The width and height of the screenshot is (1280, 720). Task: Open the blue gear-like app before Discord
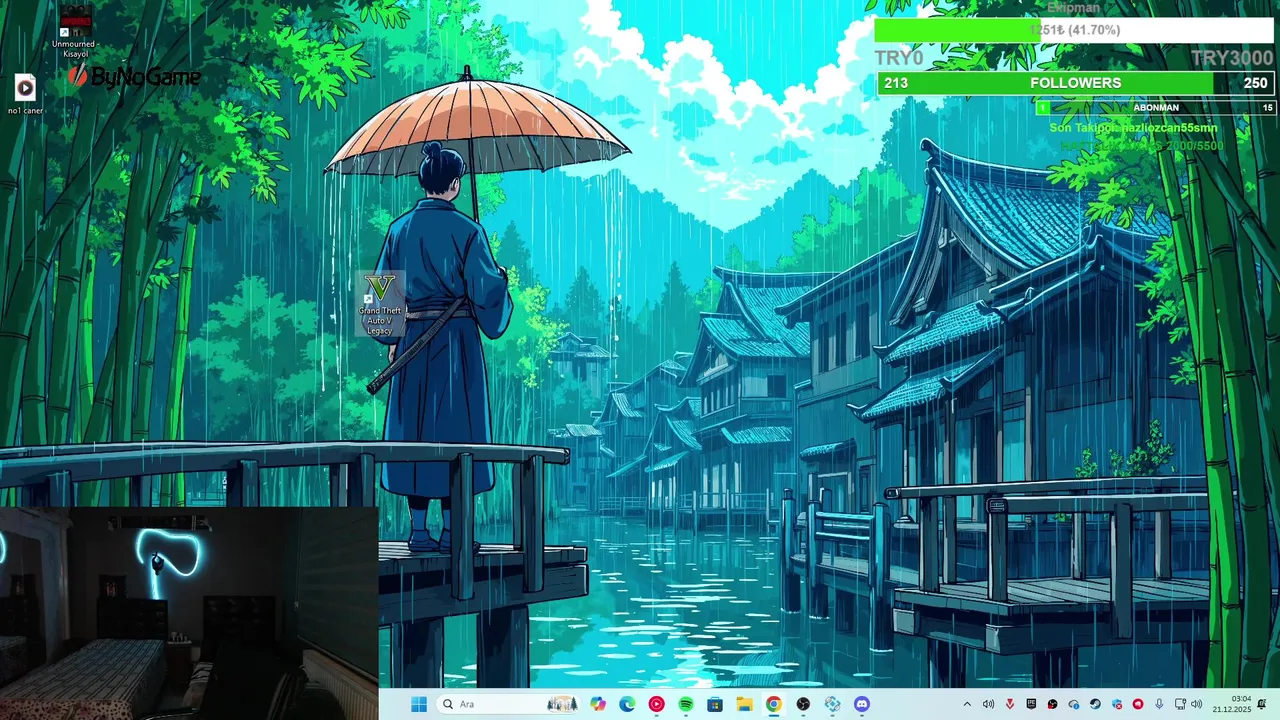[x=832, y=704]
